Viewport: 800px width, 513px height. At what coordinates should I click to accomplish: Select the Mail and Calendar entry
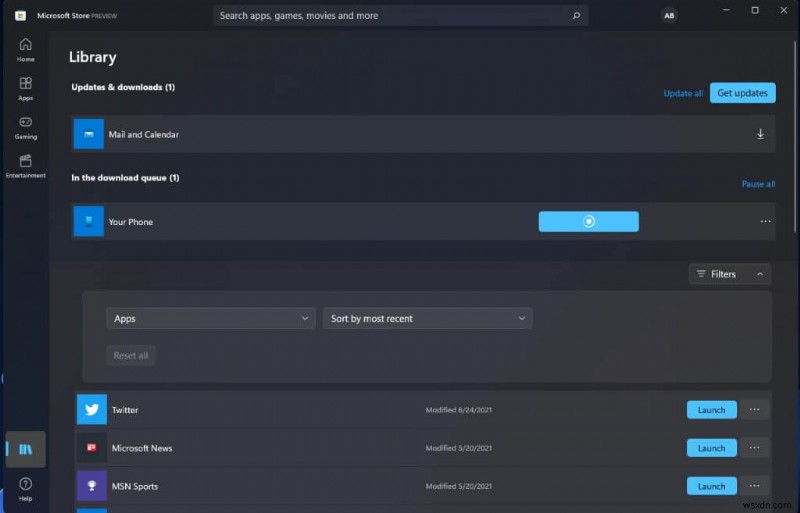point(424,134)
